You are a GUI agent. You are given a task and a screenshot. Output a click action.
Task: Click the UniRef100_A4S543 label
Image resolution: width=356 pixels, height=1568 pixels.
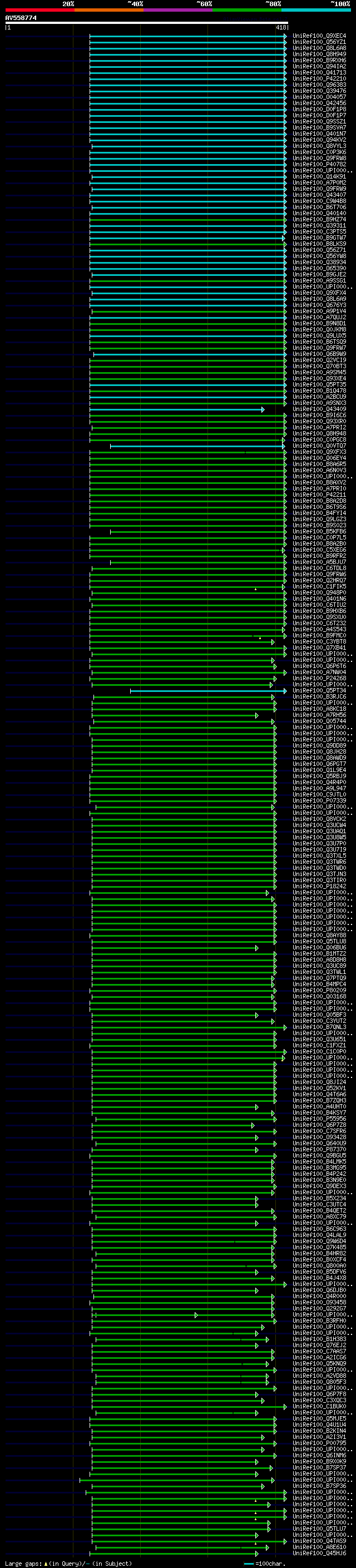(x=319, y=629)
